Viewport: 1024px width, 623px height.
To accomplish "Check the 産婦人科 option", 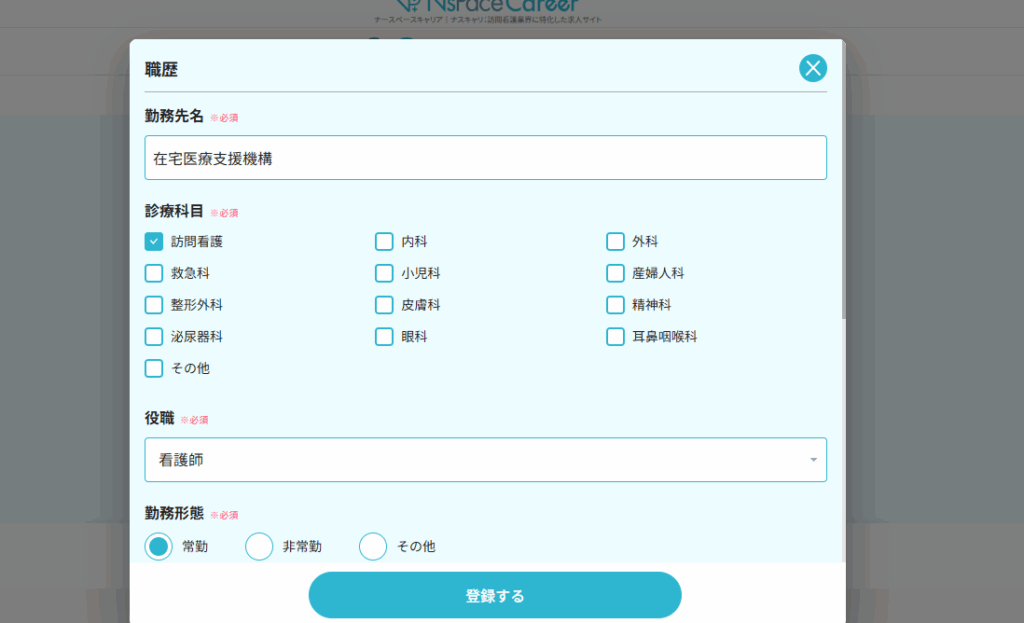I will point(615,273).
